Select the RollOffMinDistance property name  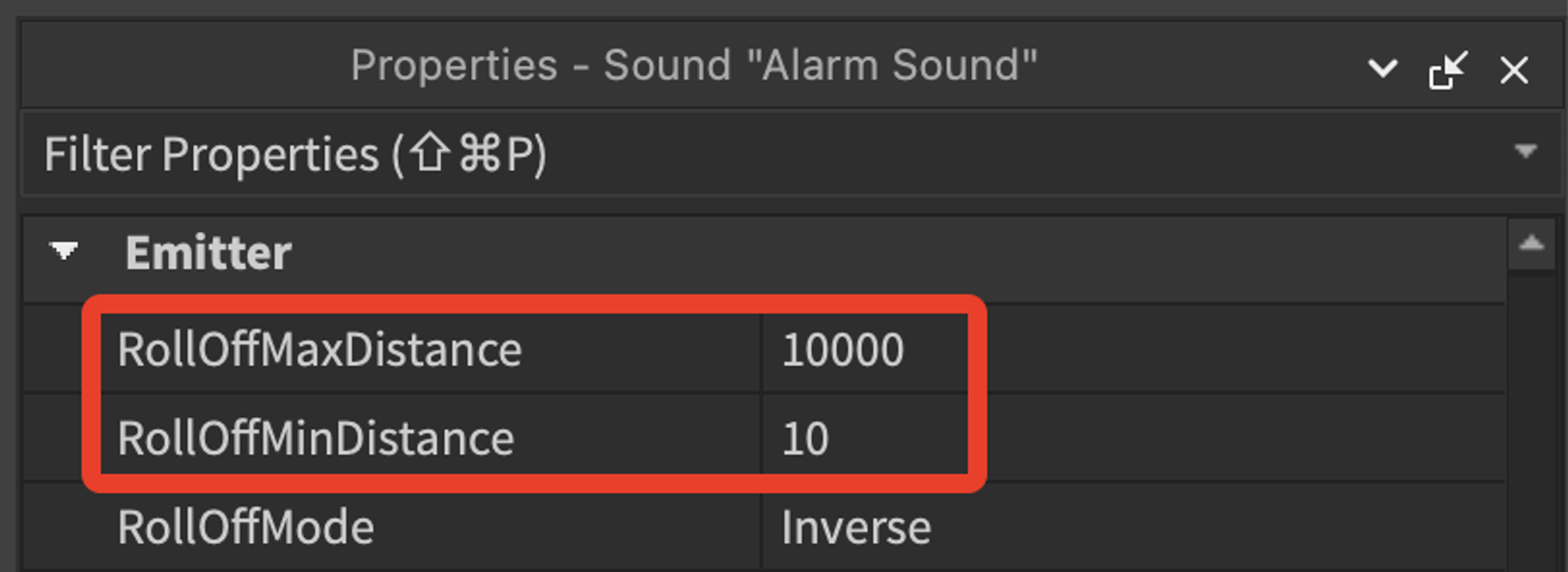[316, 439]
